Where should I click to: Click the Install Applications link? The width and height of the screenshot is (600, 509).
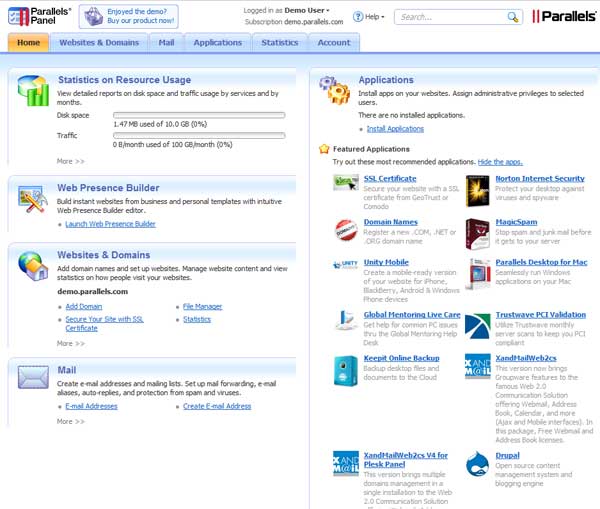(x=395, y=129)
